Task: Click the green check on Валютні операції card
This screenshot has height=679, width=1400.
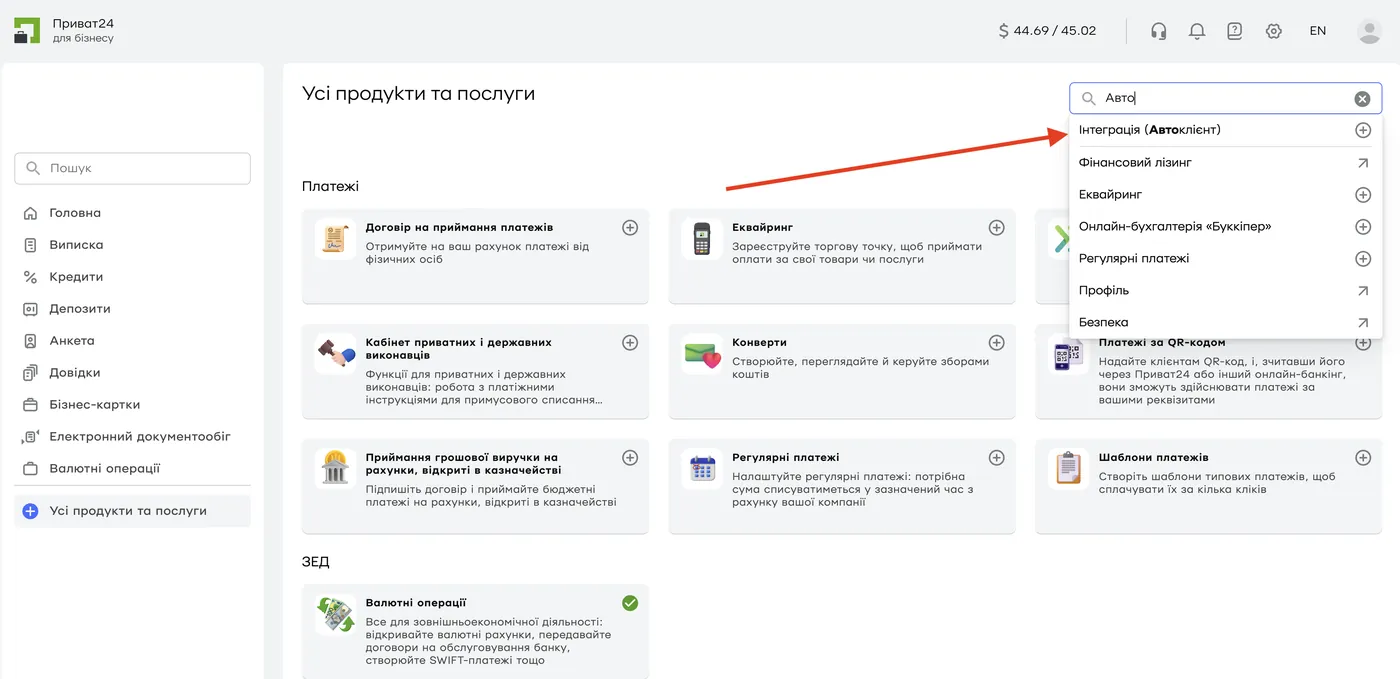Action: [x=630, y=603]
